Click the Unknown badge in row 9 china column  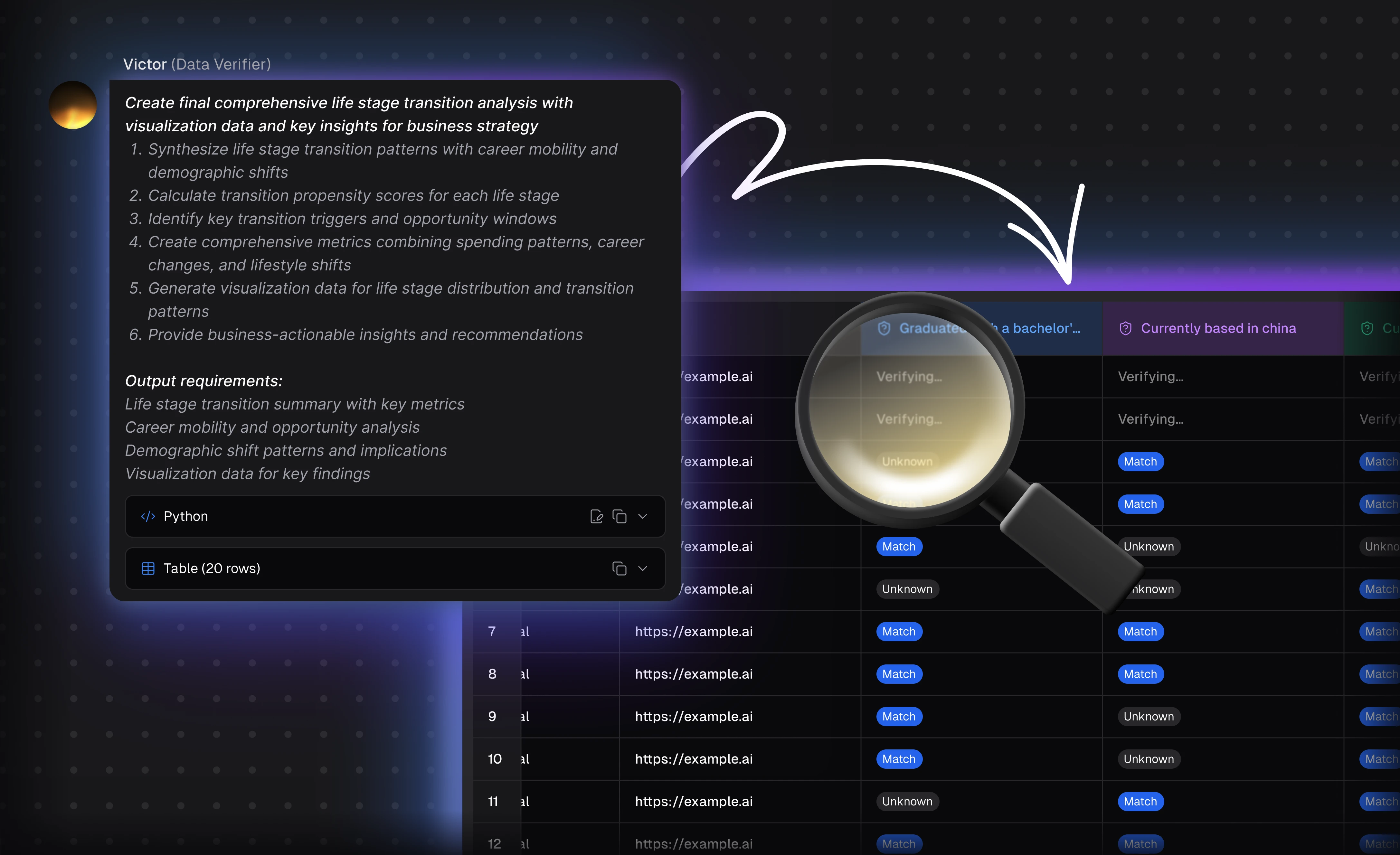coord(1148,716)
